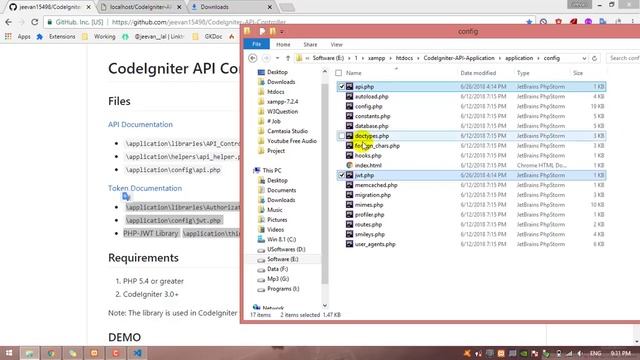Expand the address bar history dropdown
Viewport: 640px width, 360px height.
[584, 58]
